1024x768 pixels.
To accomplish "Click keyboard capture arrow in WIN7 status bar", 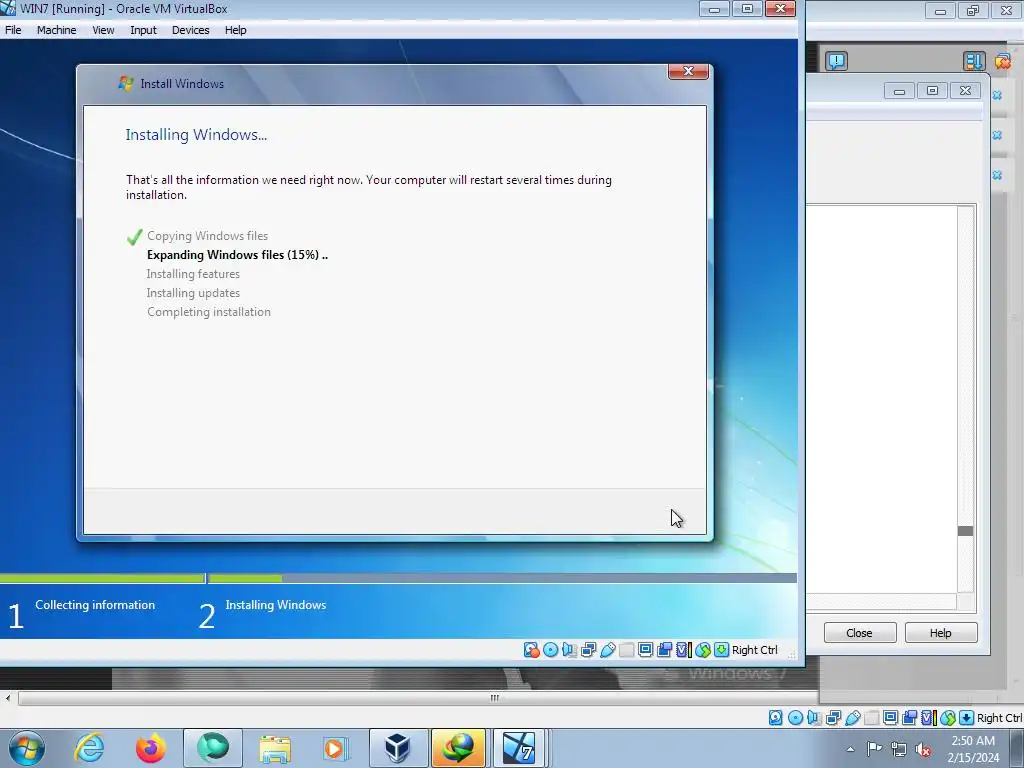I will (x=722, y=650).
